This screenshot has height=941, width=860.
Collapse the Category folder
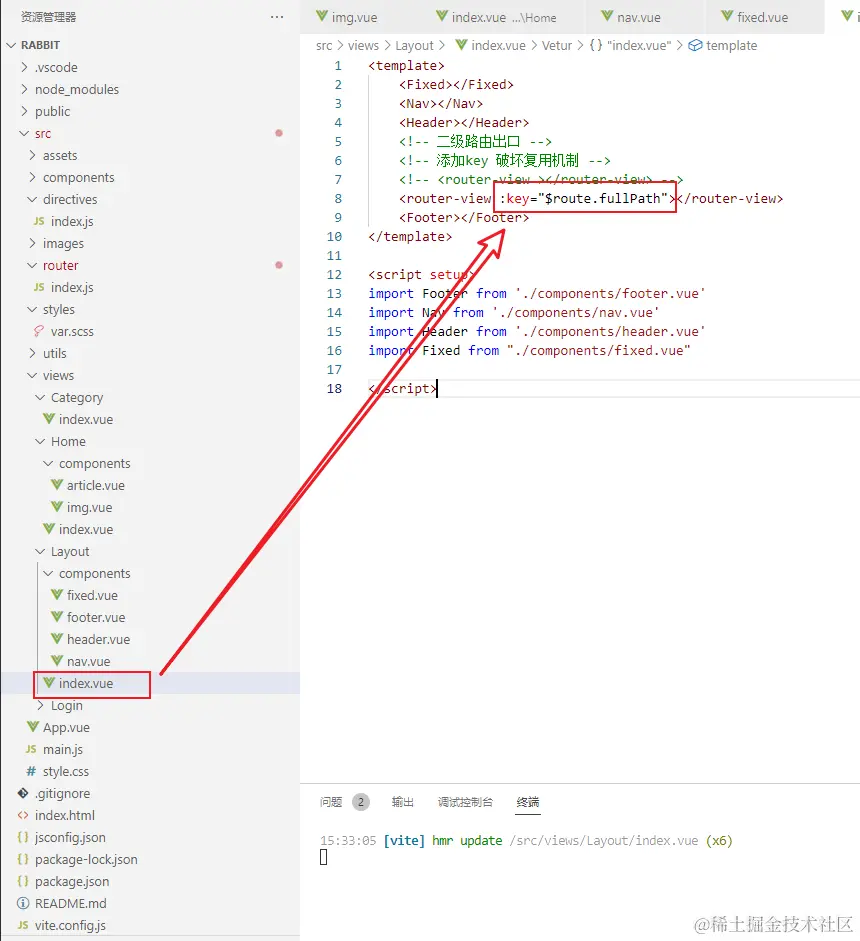pos(40,397)
